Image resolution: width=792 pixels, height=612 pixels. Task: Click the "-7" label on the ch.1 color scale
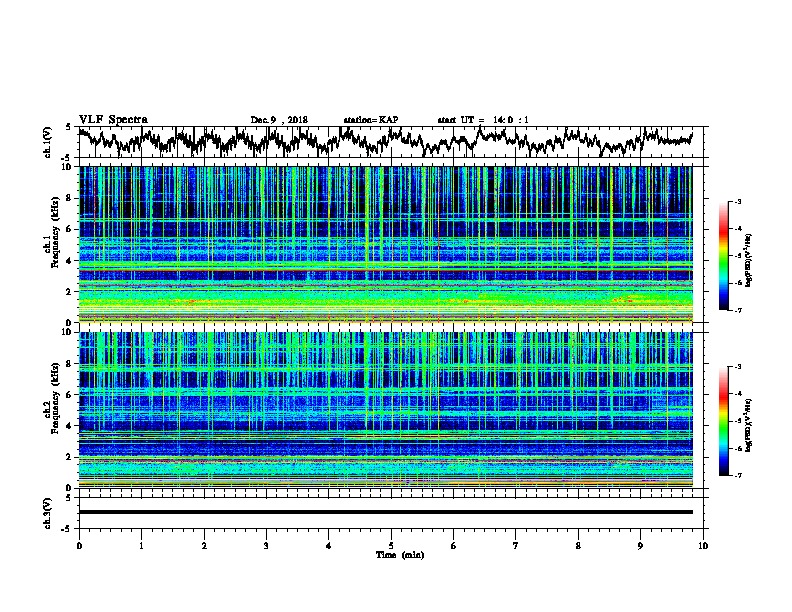[x=738, y=310]
